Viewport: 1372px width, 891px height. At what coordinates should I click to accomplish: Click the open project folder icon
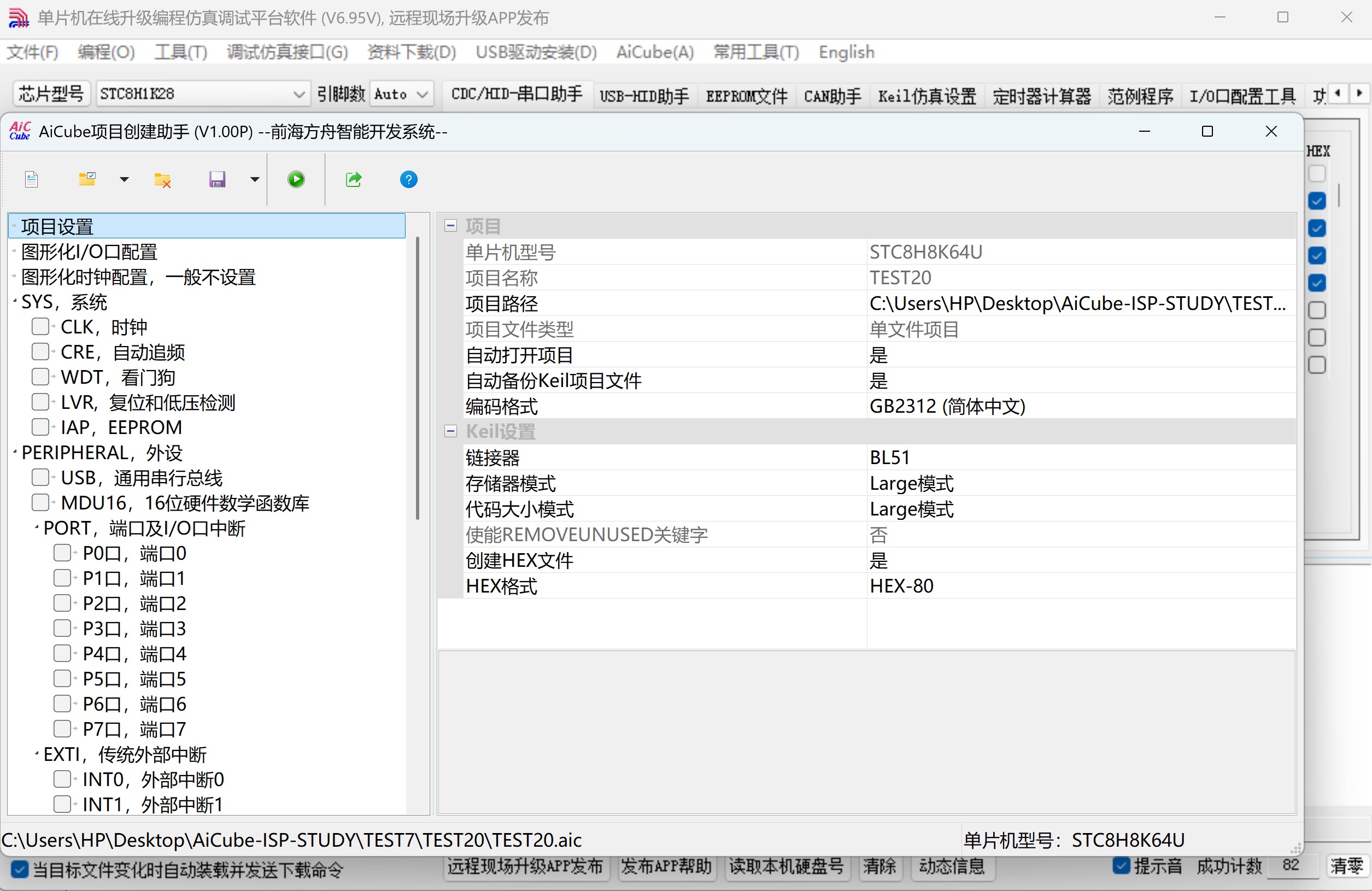point(87,179)
